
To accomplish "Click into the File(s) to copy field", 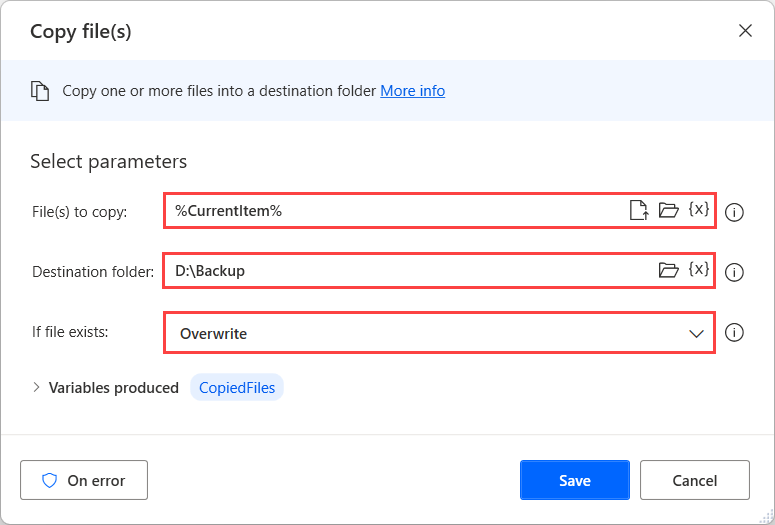I will (395, 210).
